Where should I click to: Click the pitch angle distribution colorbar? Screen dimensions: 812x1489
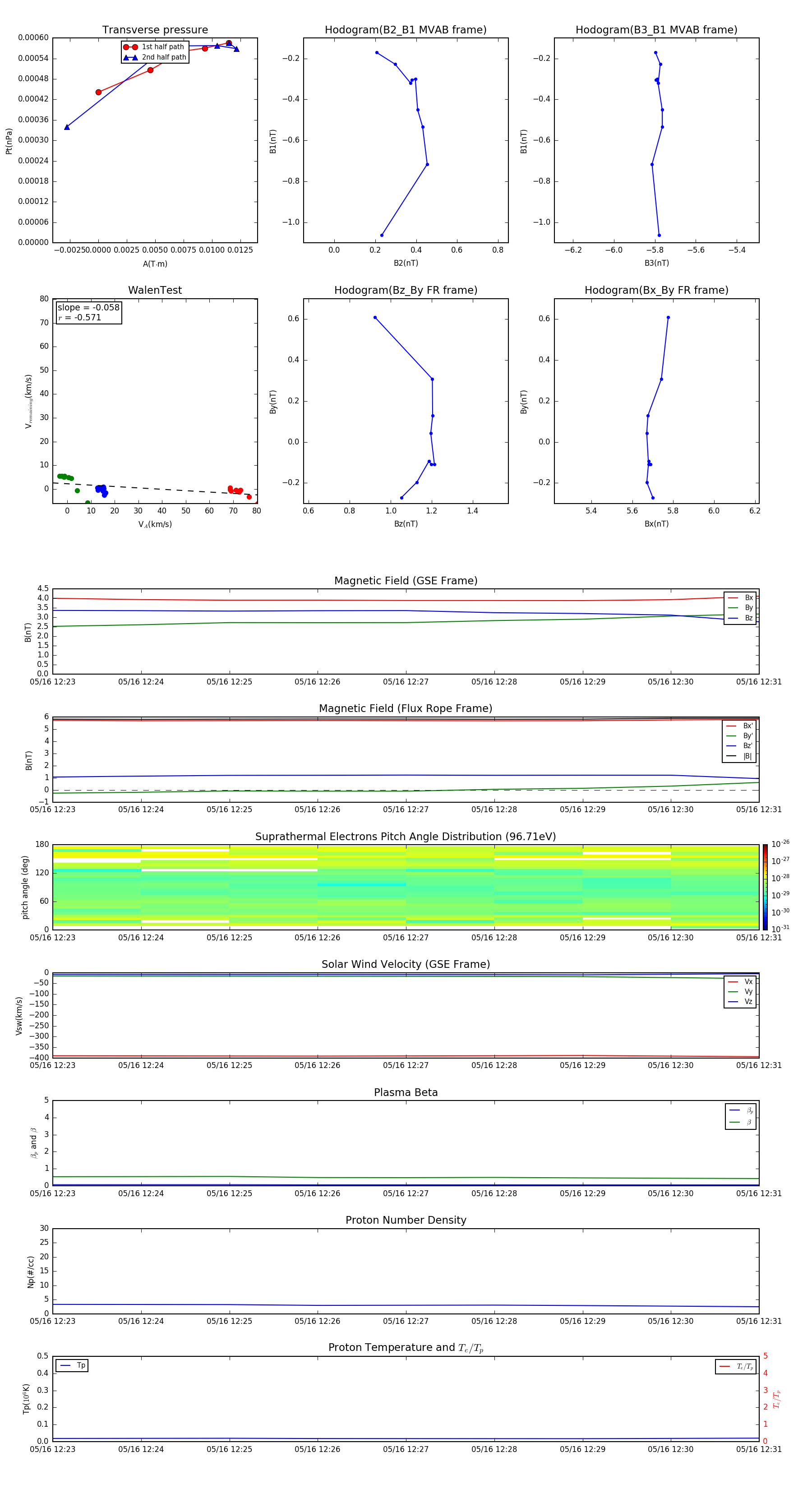(765, 887)
